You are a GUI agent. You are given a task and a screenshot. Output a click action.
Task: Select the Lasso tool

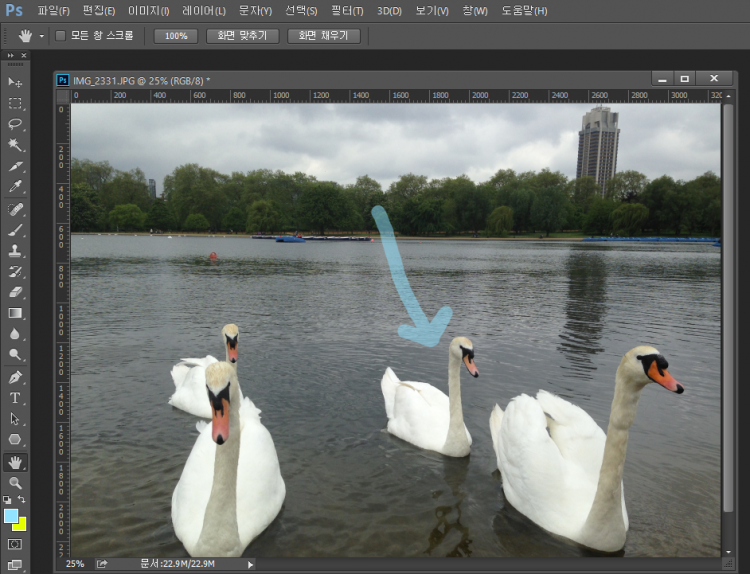(x=15, y=124)
